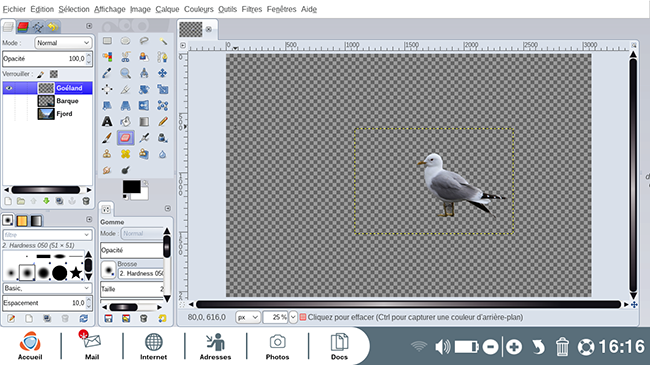The width and height of the screenshot is (650, 365).
Task: Open the zoom percentage dropdown
Action: [293, 317]
